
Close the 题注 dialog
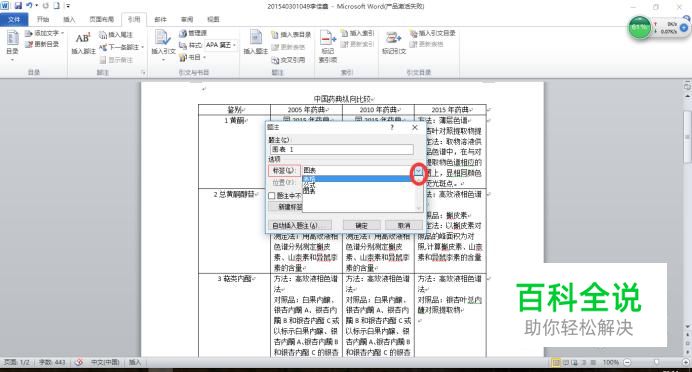414,127
